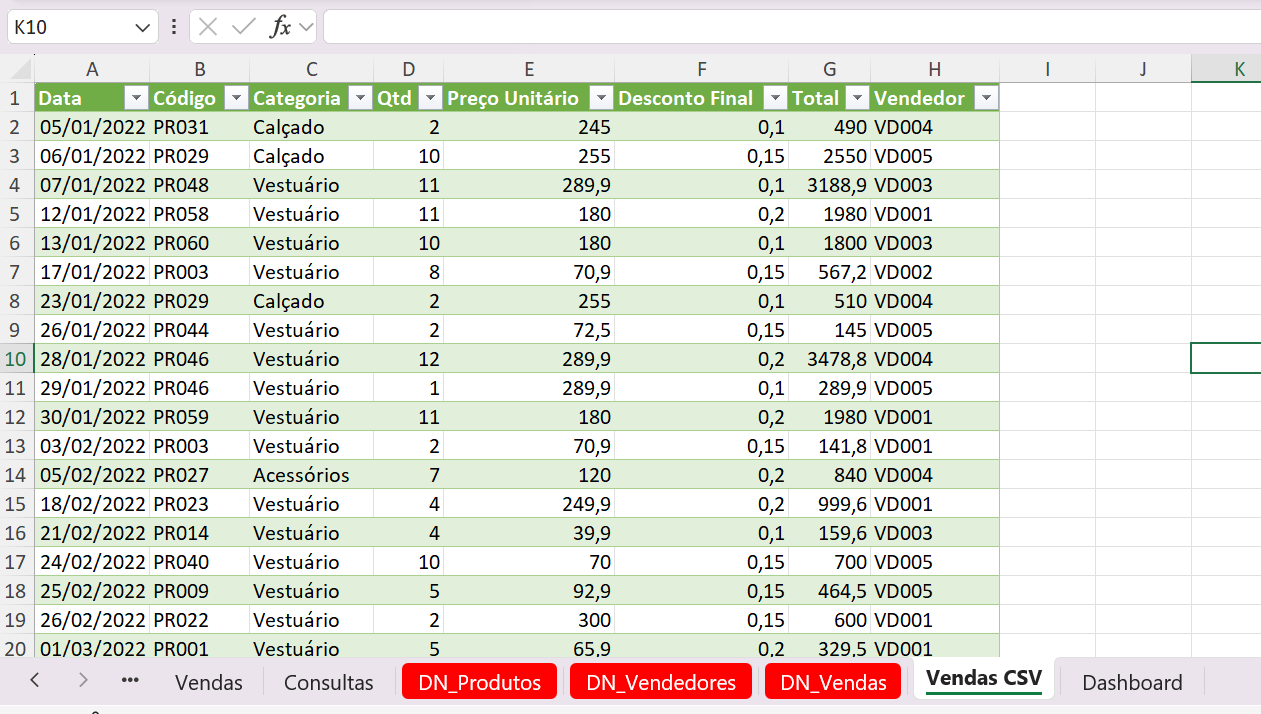Select column I header
The width and height of the screenshot is (1261, 714).
[1047, 69]
